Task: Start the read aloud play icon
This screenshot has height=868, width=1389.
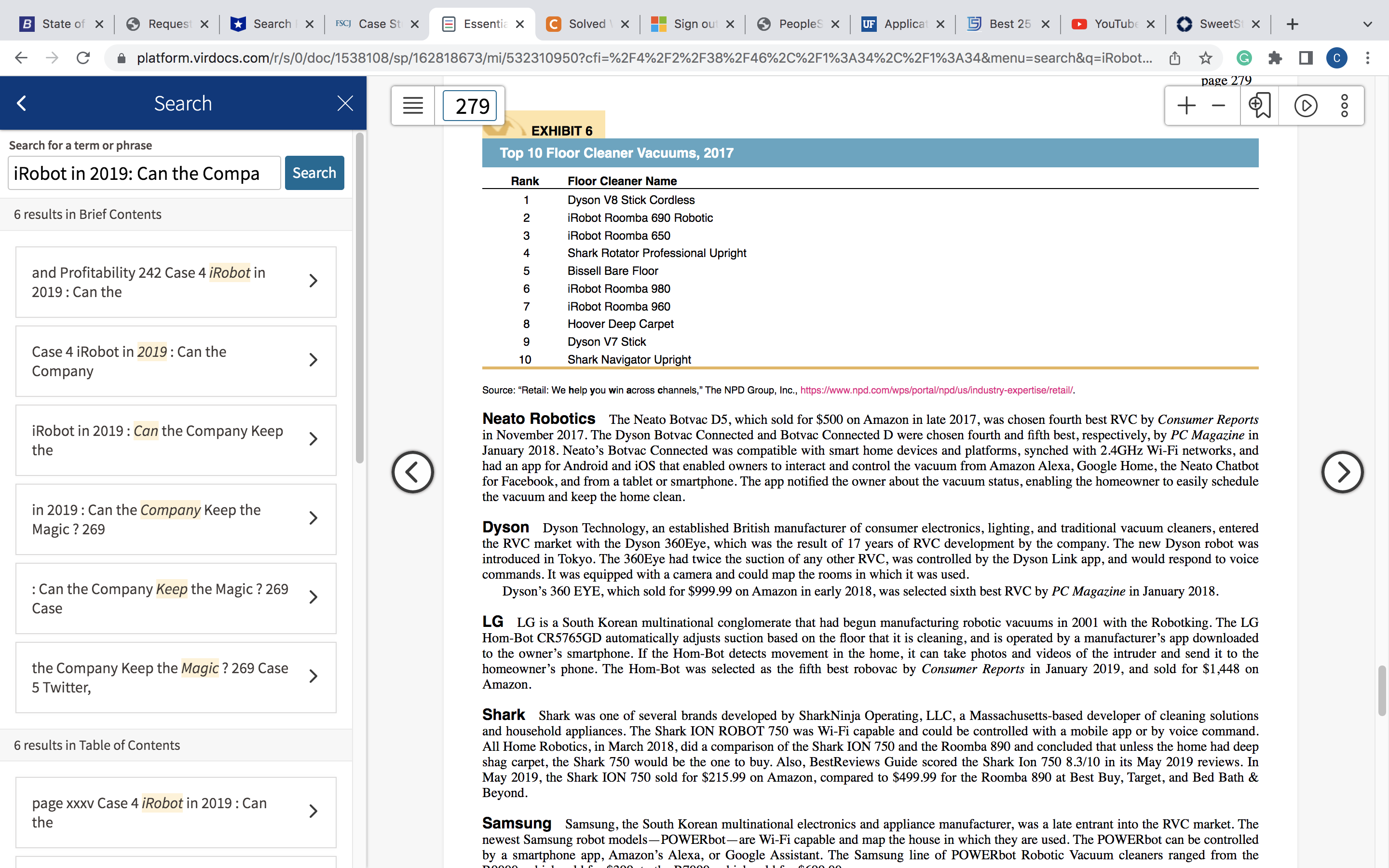Action: [x=1306, y=106]
